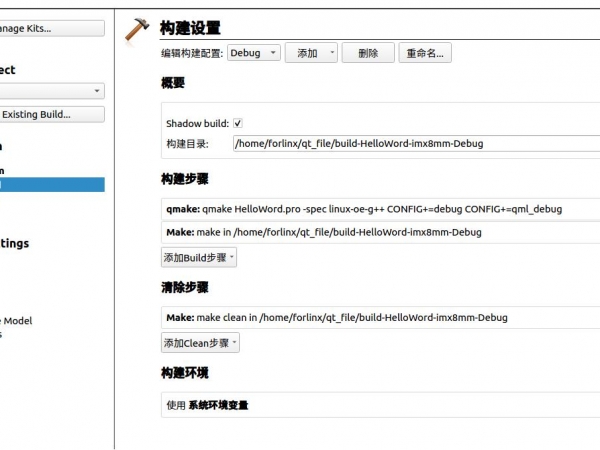Click the 删除 button
This screenshot has height=450, width=600.
[368, 54]
